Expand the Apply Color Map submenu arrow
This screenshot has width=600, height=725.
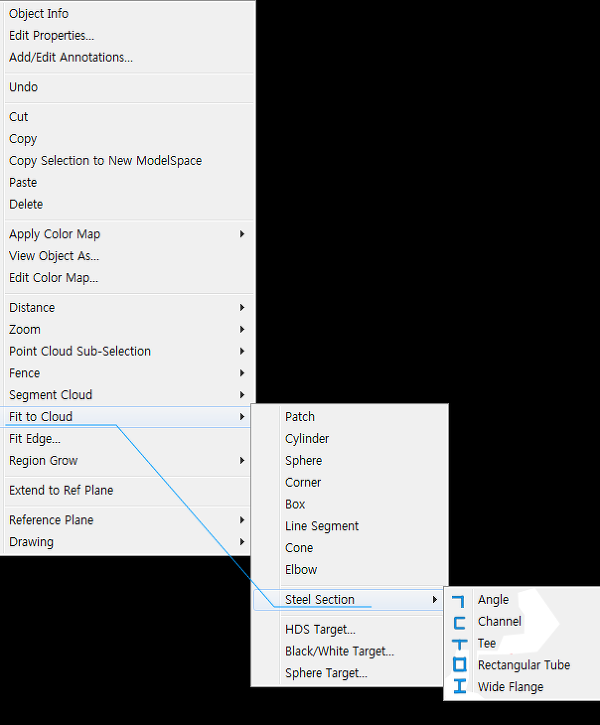tap(242, 234)
